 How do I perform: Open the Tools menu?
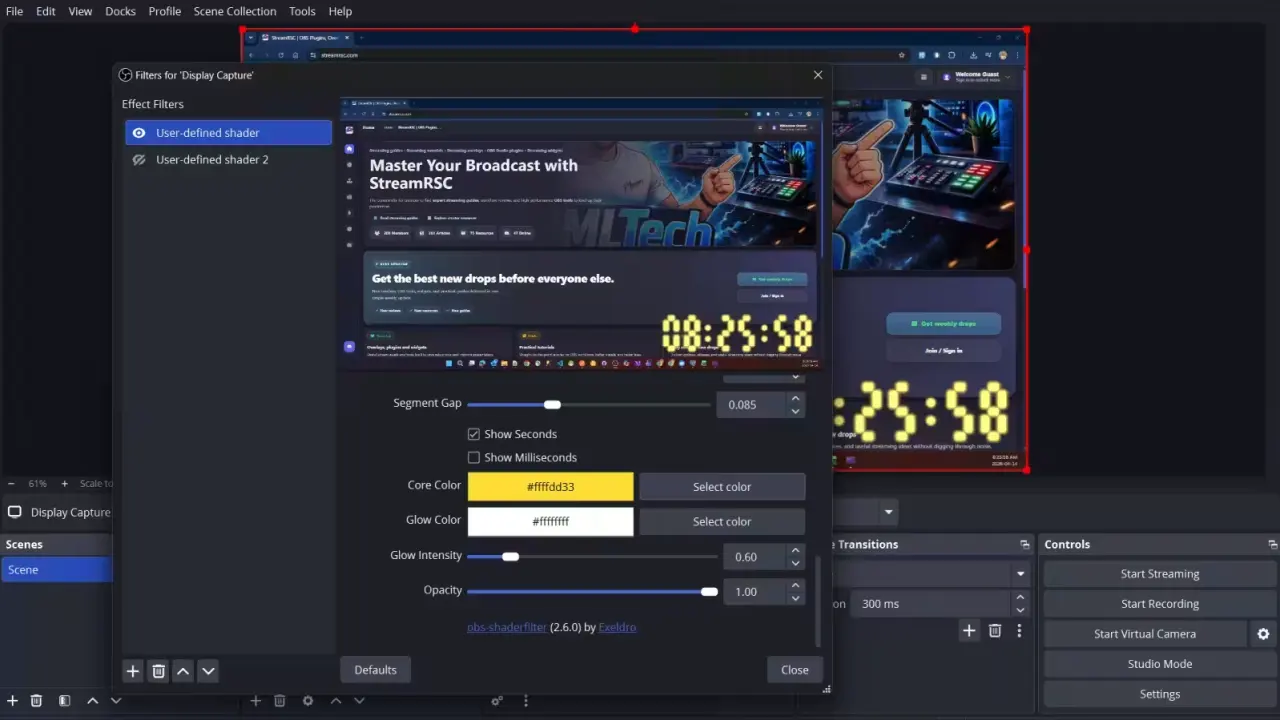click(302, 11)
